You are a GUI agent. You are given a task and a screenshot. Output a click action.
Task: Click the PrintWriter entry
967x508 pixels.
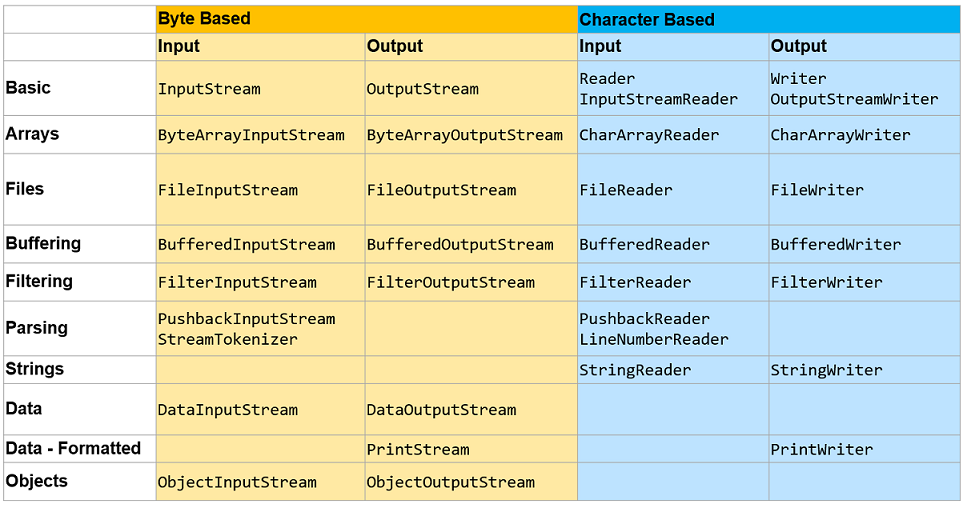[821, 449]
